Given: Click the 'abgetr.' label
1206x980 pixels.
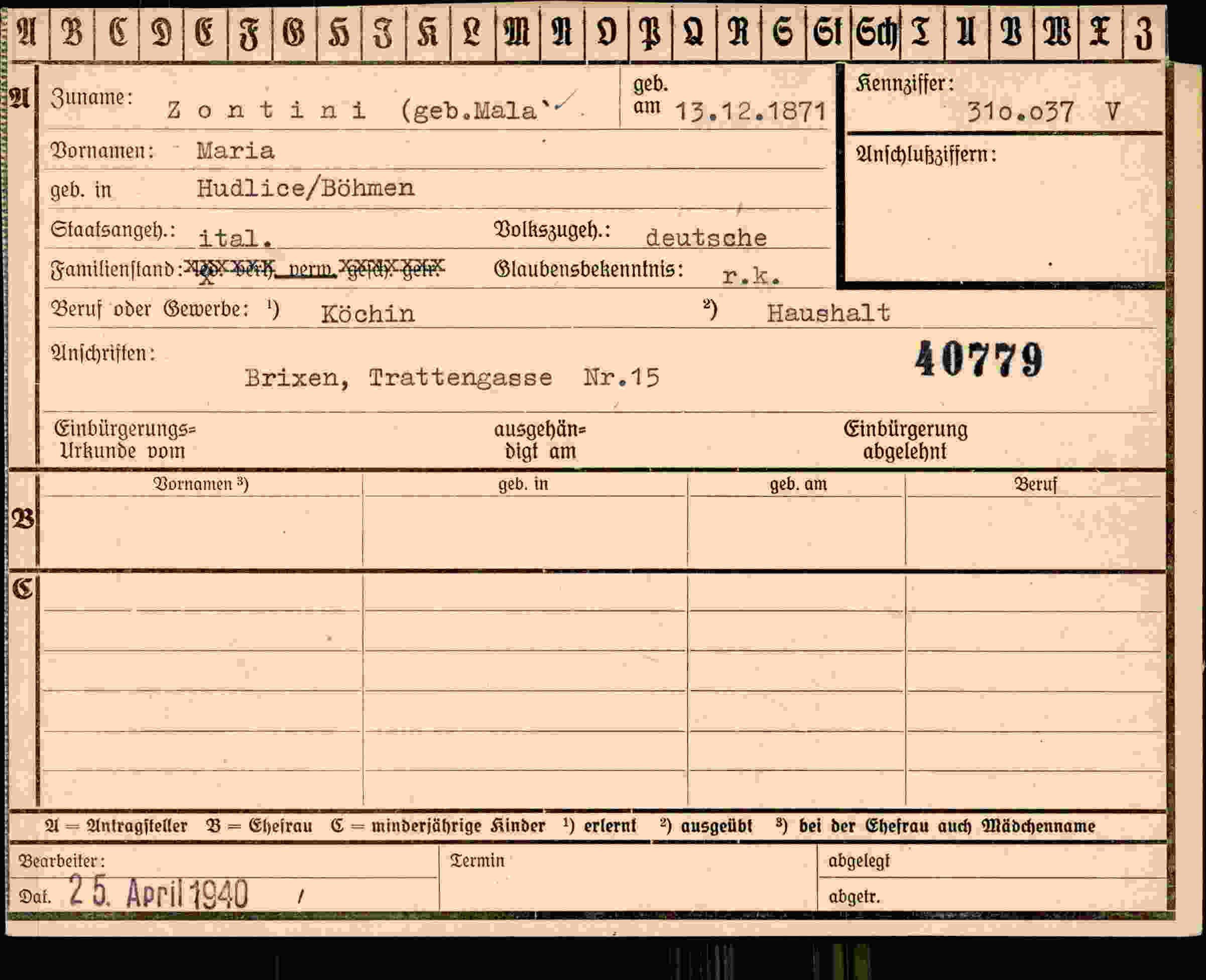Looking at the screenshot, I should point(854,897).
